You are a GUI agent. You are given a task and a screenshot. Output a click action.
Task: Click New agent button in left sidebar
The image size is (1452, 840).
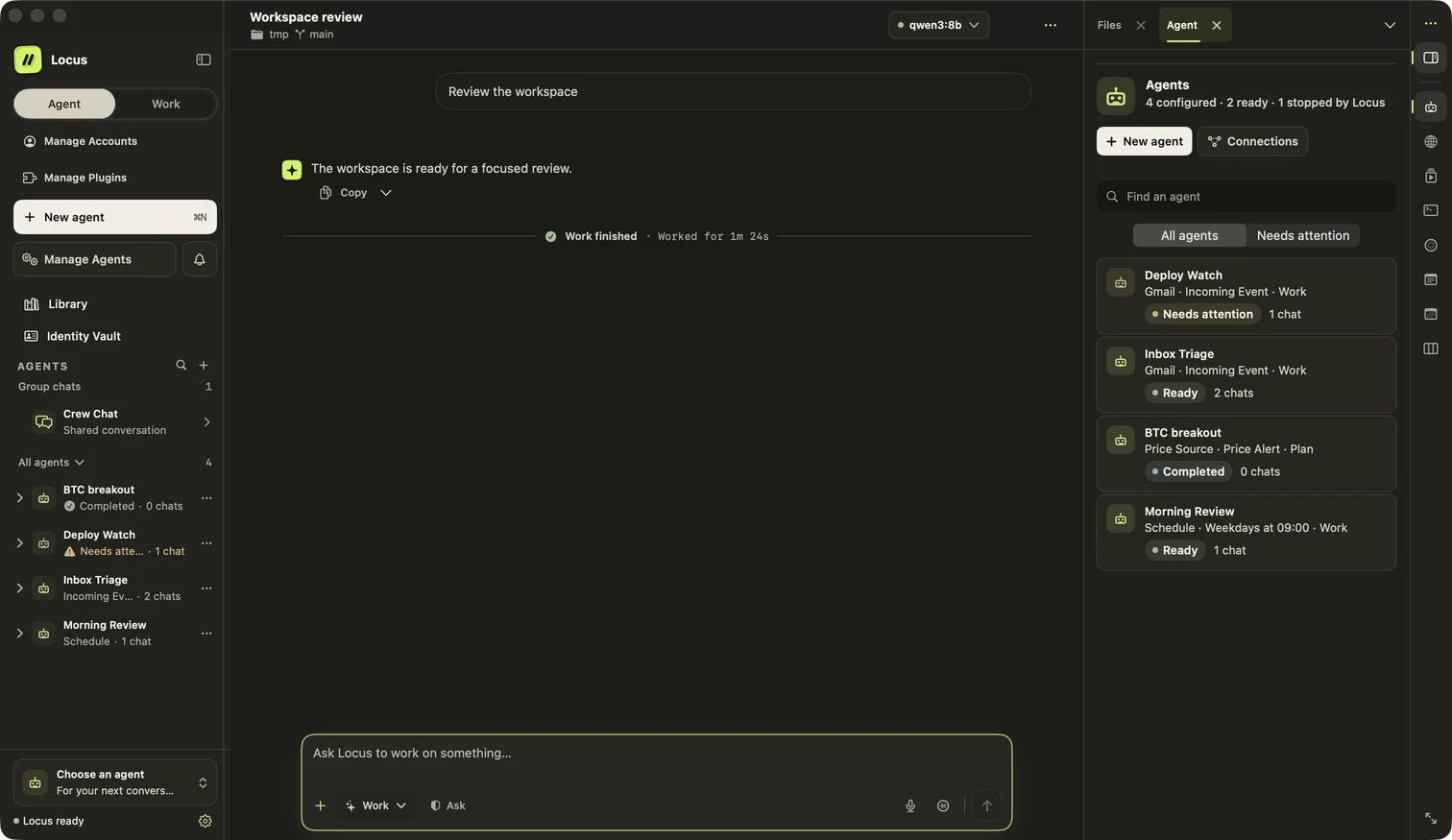115,217
